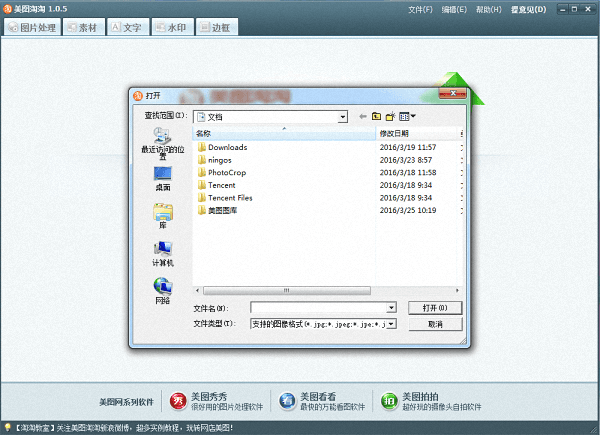The width and height of the screenshot is (600, 435).
Task: Click the date 2016/3/19 11:57
Action: tap(408, 147)
